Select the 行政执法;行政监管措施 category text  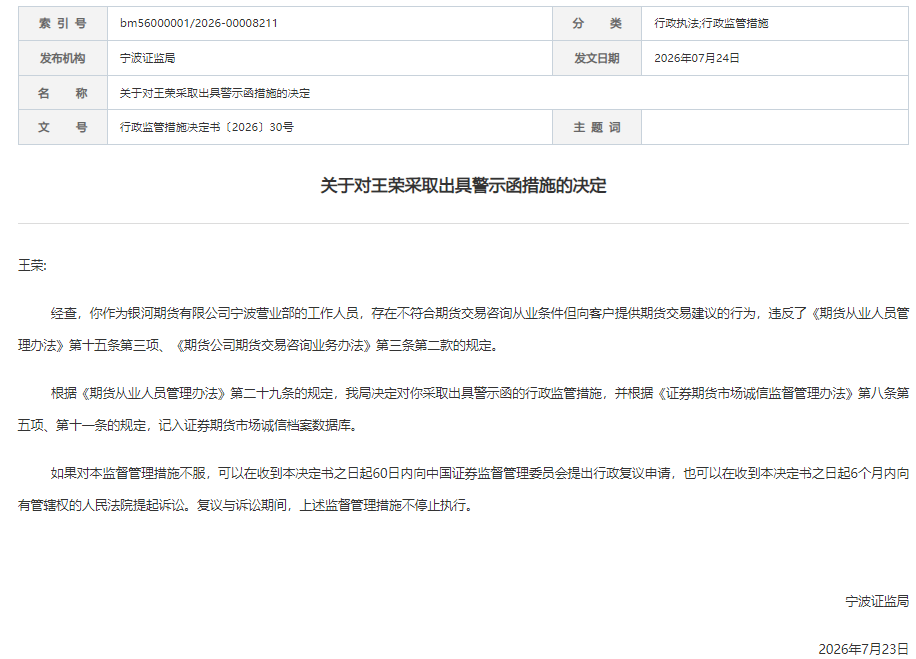(x=711, y=23)
